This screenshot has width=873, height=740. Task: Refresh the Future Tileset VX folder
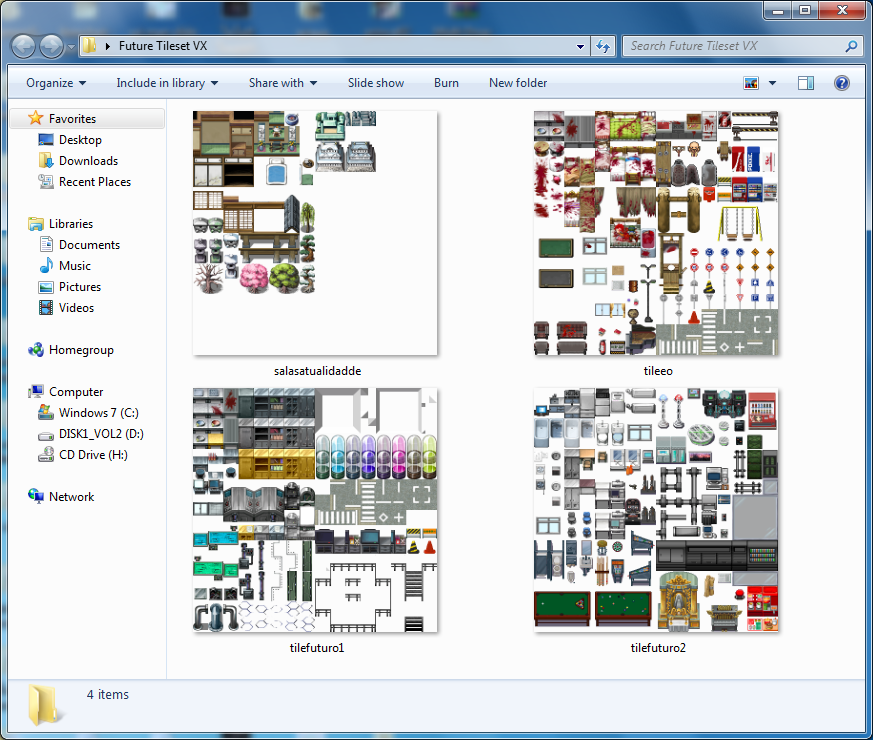click(x=603, y=46)
